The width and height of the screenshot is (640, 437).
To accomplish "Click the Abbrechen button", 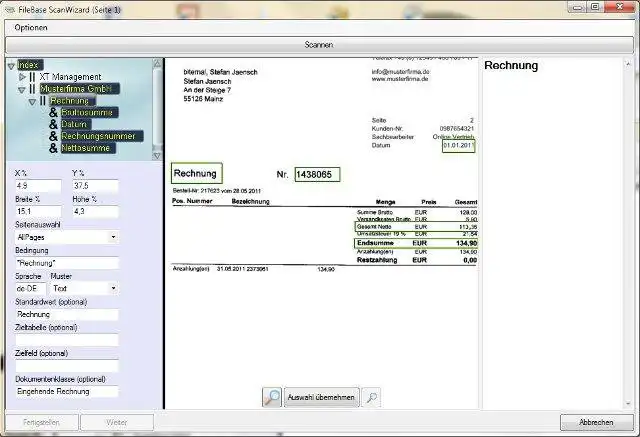I will [596, 422].
